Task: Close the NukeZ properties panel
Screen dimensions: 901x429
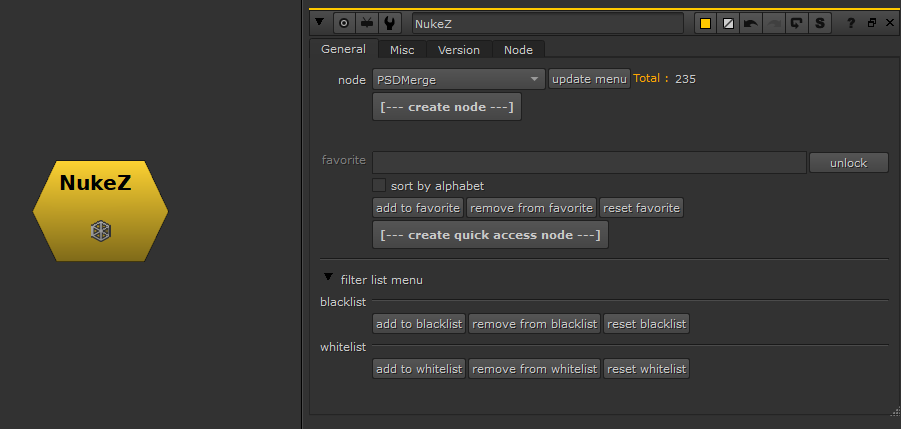Action: click(890, 23)
